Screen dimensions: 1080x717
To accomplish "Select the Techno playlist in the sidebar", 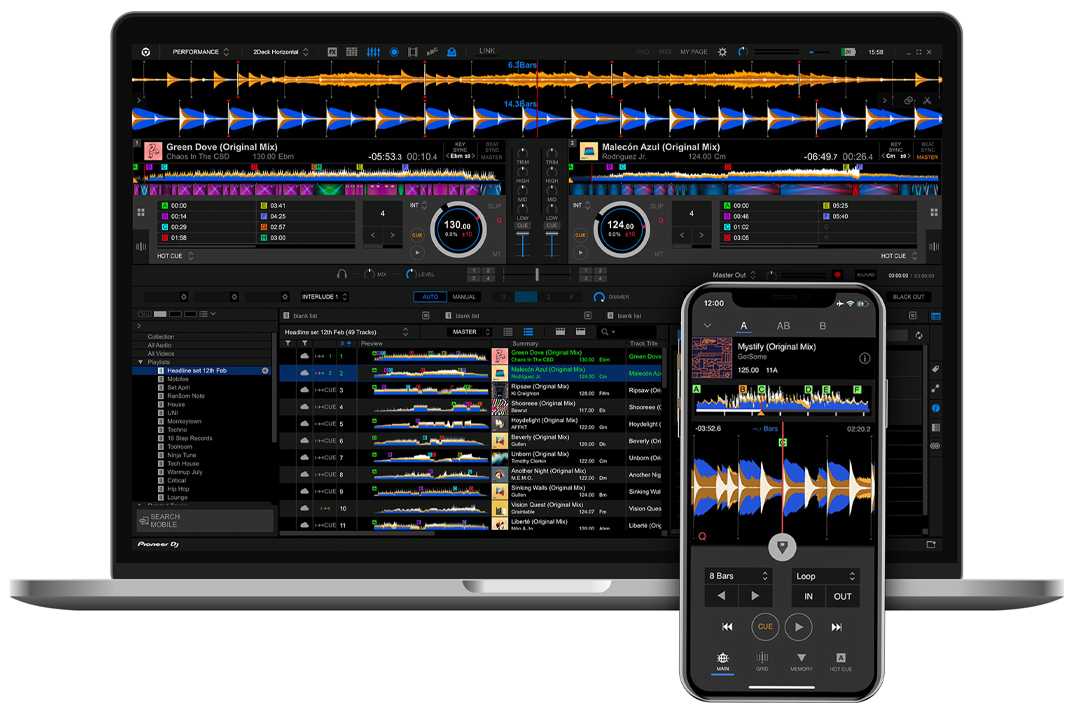I will click(178, 429).
